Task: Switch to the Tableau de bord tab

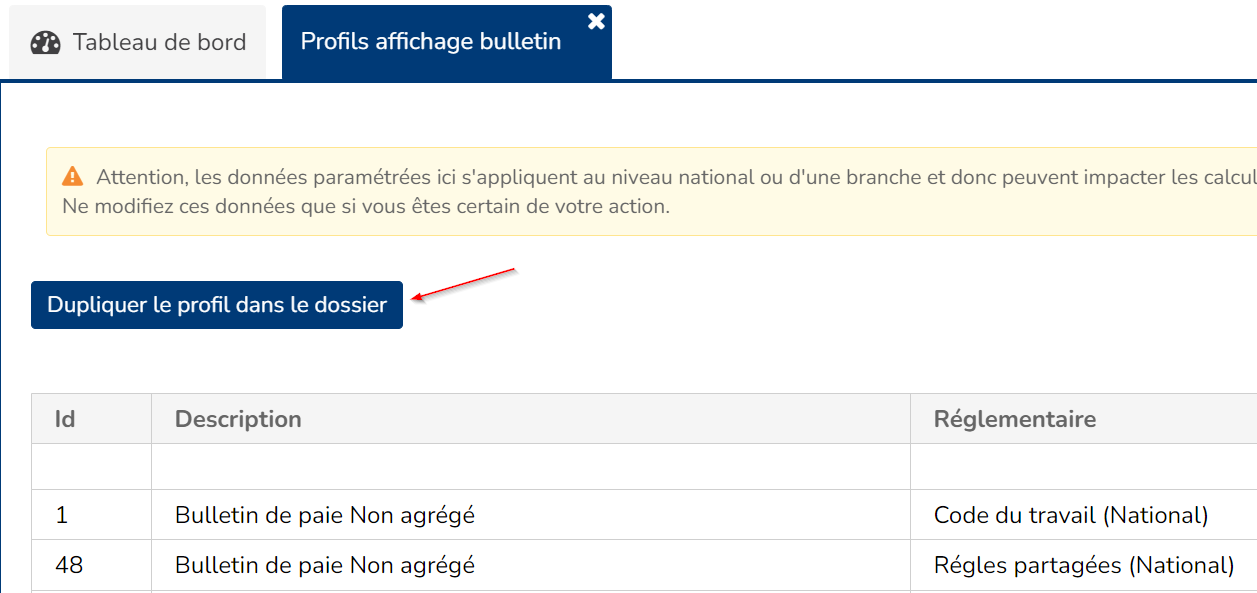Action: click(x=138, y=42)
